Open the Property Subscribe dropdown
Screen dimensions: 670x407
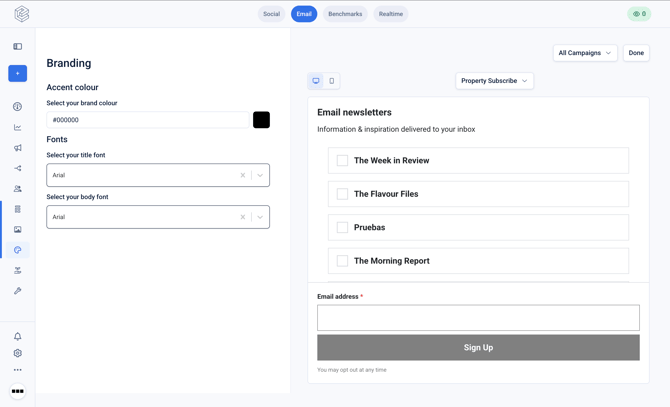[x=494, y=81]
